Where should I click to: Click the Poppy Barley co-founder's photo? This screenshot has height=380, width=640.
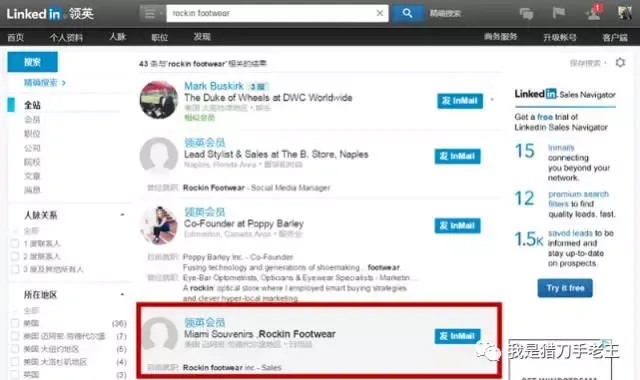click(159, 225)
